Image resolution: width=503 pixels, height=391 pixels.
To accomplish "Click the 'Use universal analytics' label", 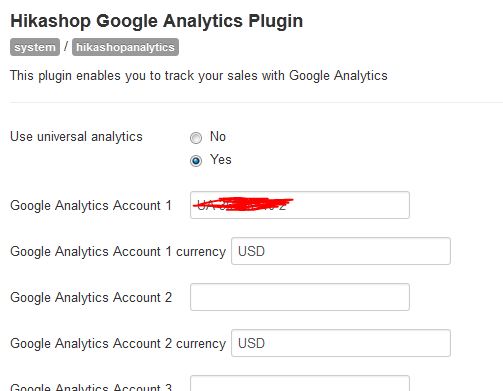I will coord(76,137).
